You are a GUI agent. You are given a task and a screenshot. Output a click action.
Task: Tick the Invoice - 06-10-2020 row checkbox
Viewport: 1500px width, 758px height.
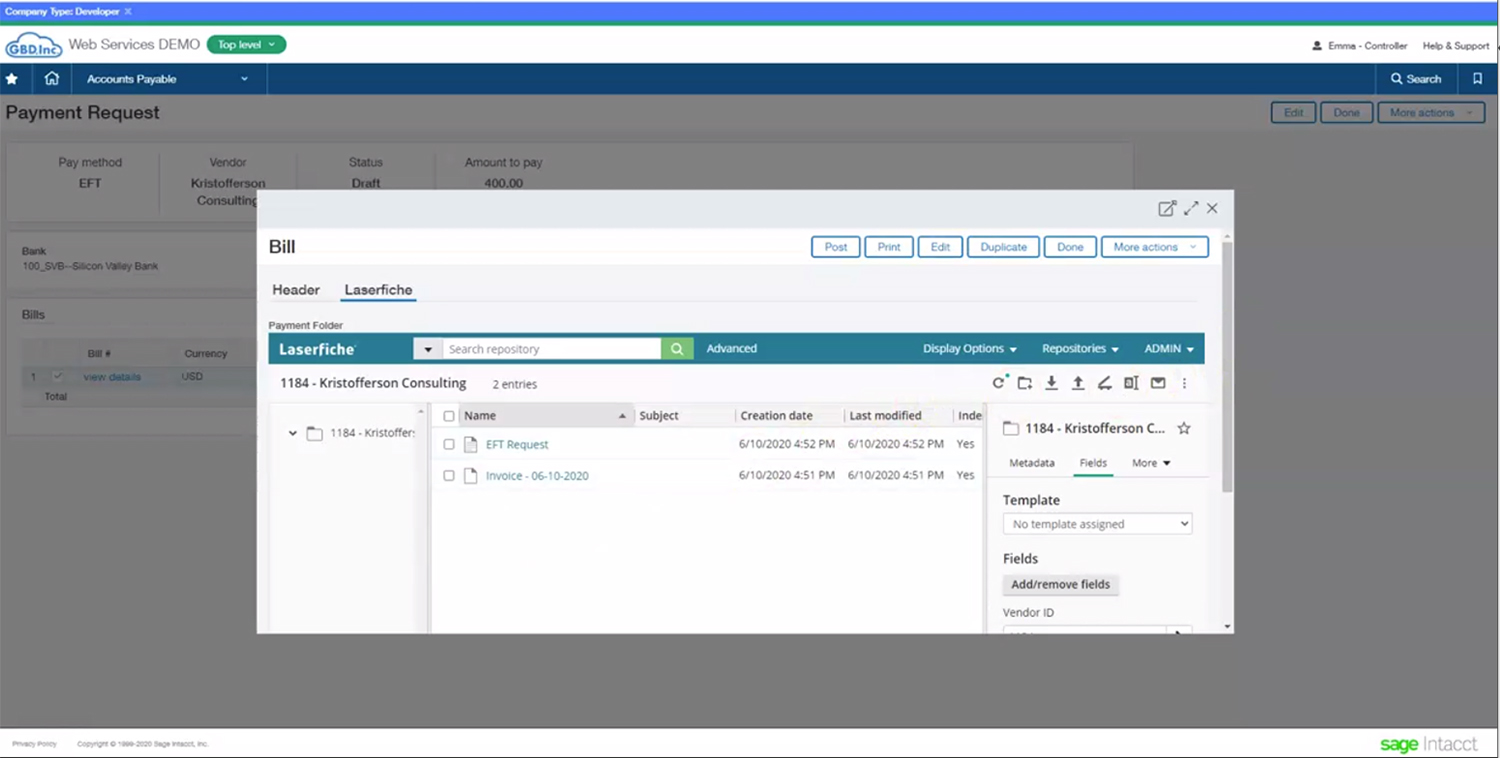pos(449,476)
